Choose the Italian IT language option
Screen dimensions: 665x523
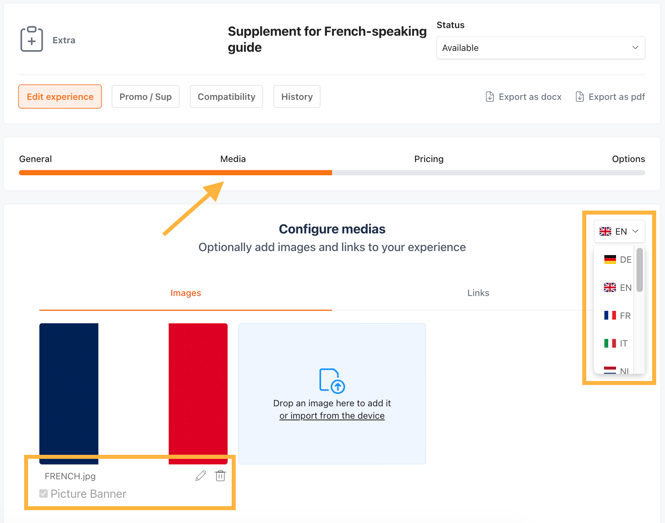click(x=618, y=343)
